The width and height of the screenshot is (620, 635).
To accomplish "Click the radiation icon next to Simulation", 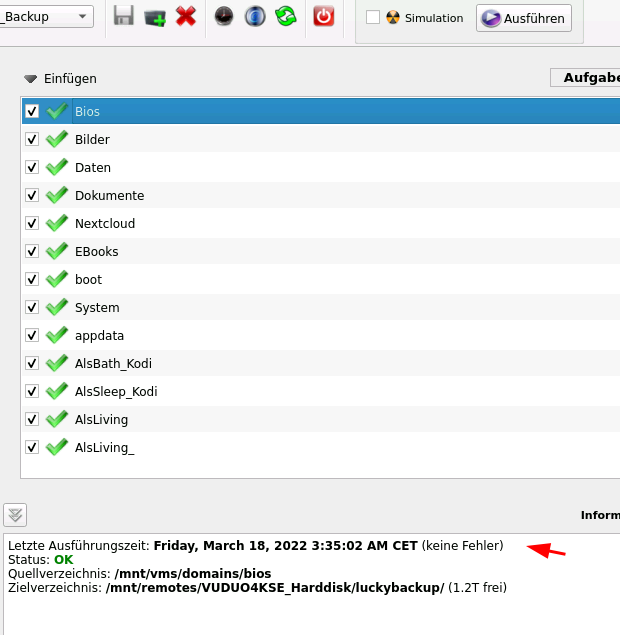I will pos(393,17).
